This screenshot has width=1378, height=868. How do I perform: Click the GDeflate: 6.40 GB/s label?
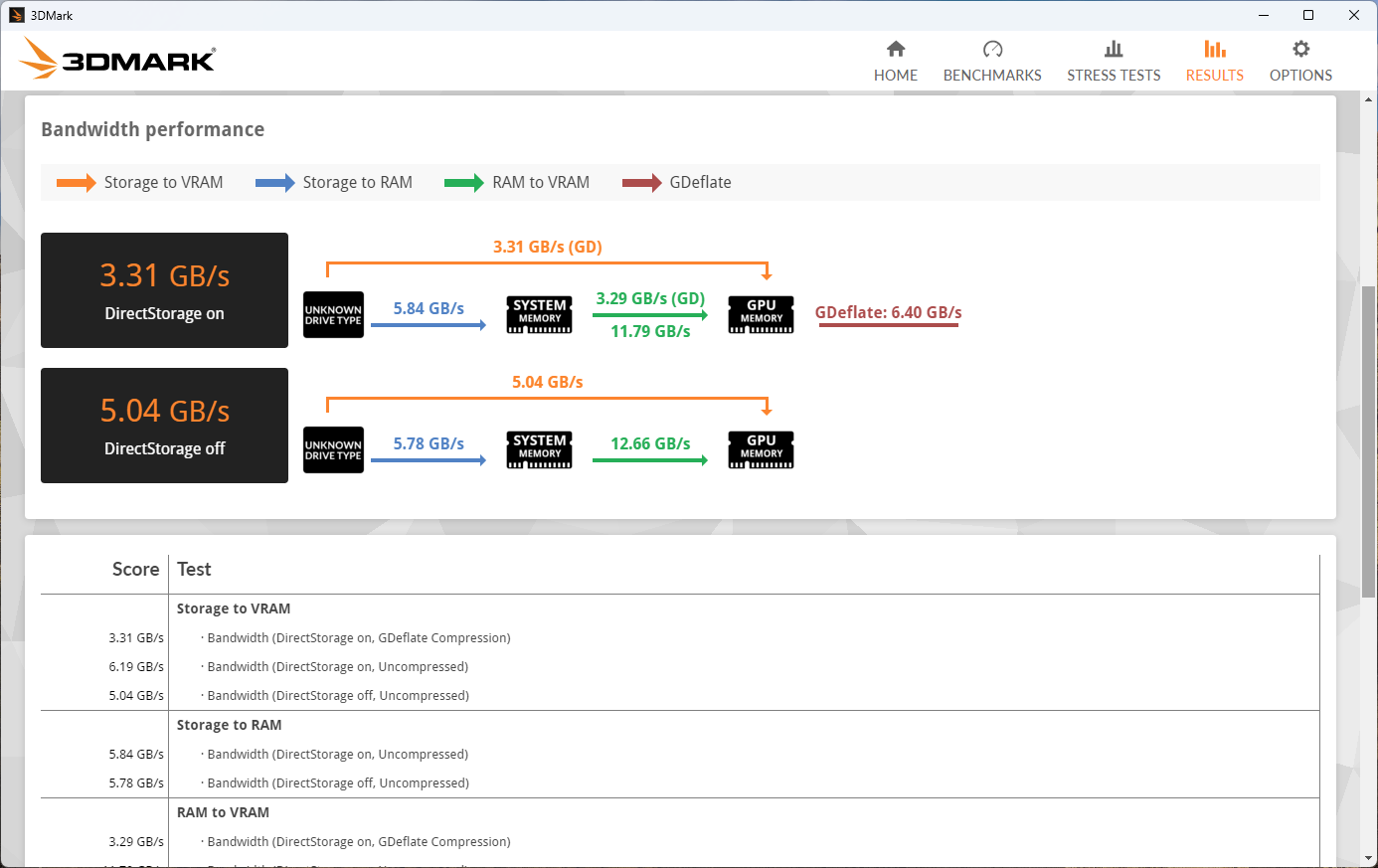888,312
